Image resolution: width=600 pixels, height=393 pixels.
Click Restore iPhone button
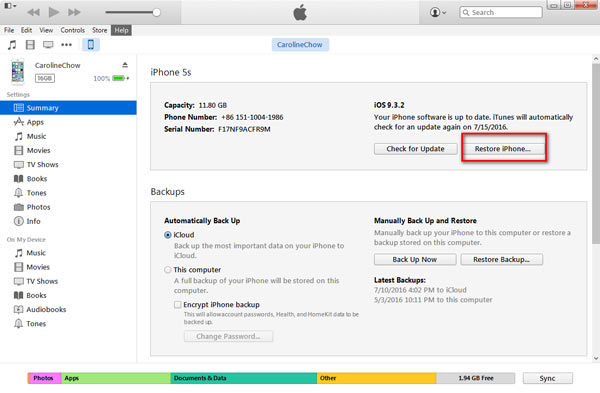point(503,149)
